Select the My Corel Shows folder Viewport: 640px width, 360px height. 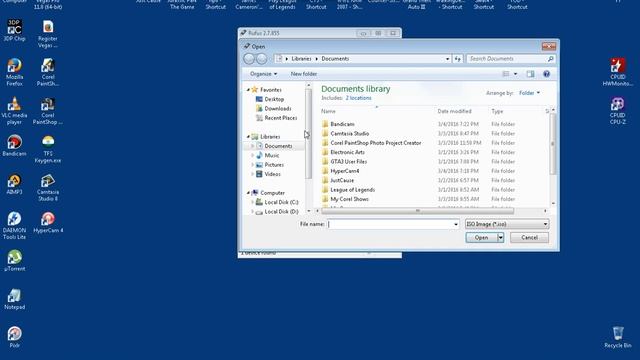[349, 199]
